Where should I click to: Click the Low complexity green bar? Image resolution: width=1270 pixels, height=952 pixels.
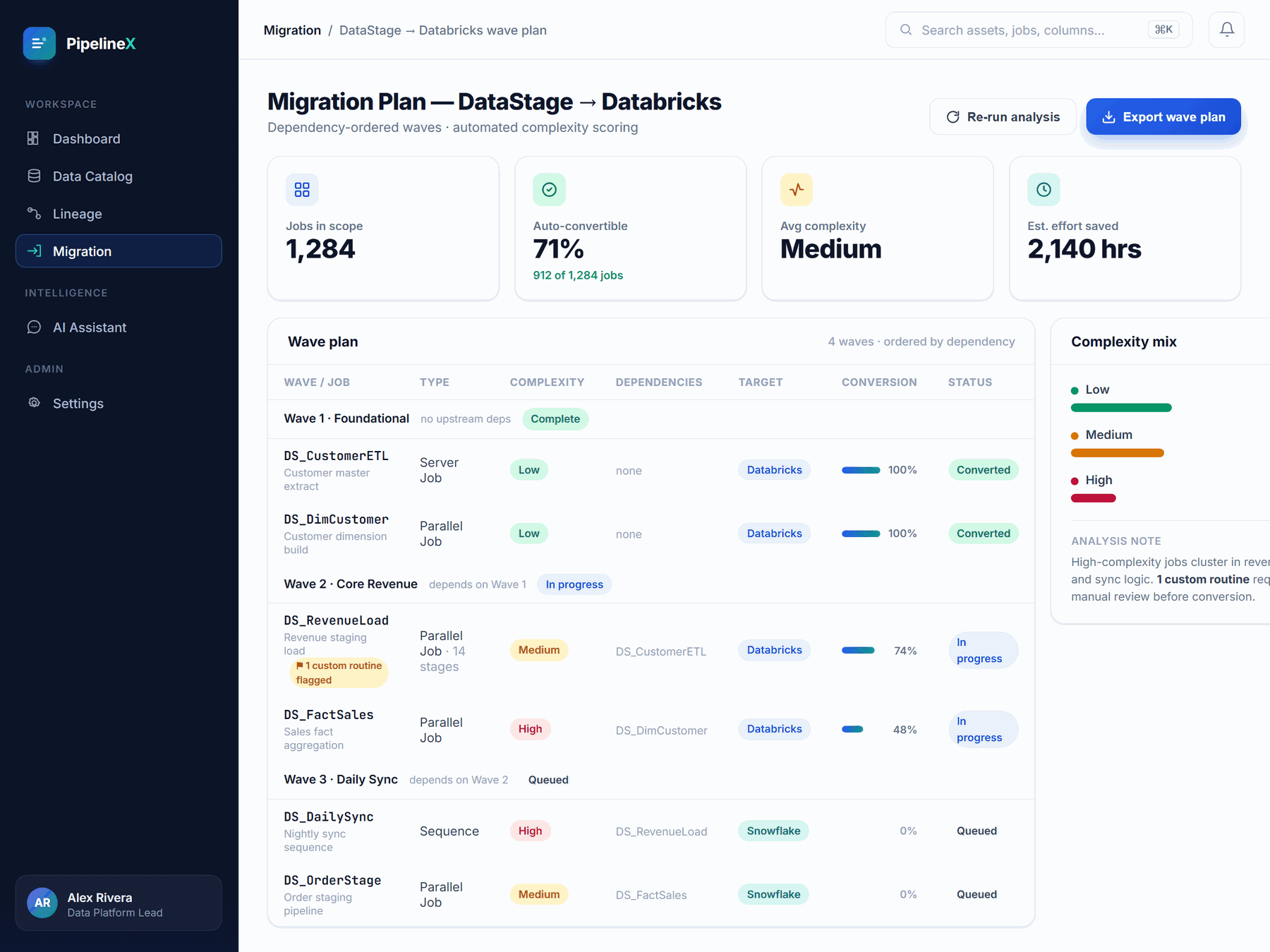pyautogui.click(x=1121, y=408)
